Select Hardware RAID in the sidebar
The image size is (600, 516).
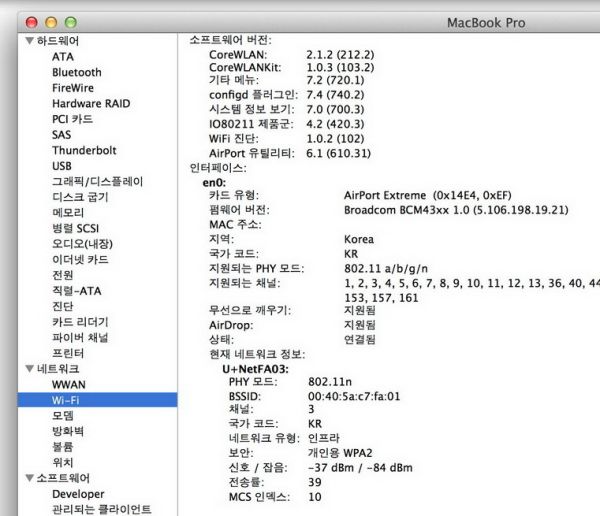(91, 103)
